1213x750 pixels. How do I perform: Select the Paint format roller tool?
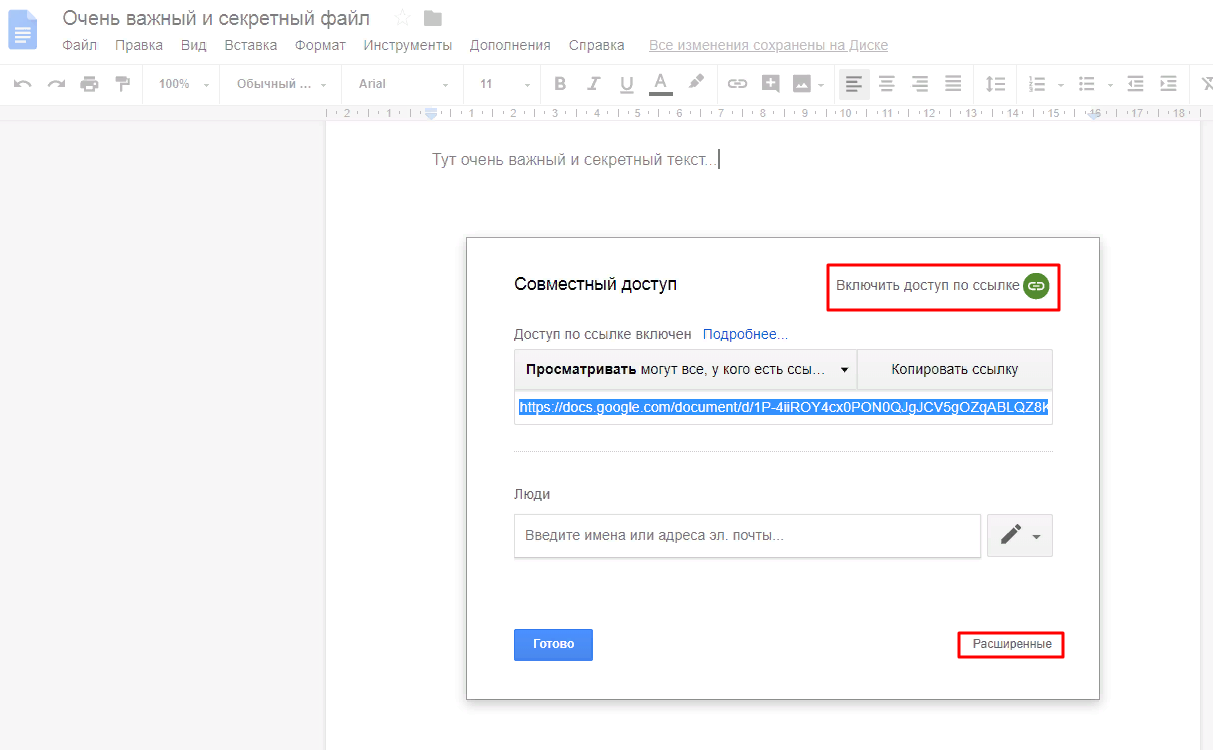click(x=123, y=84)
